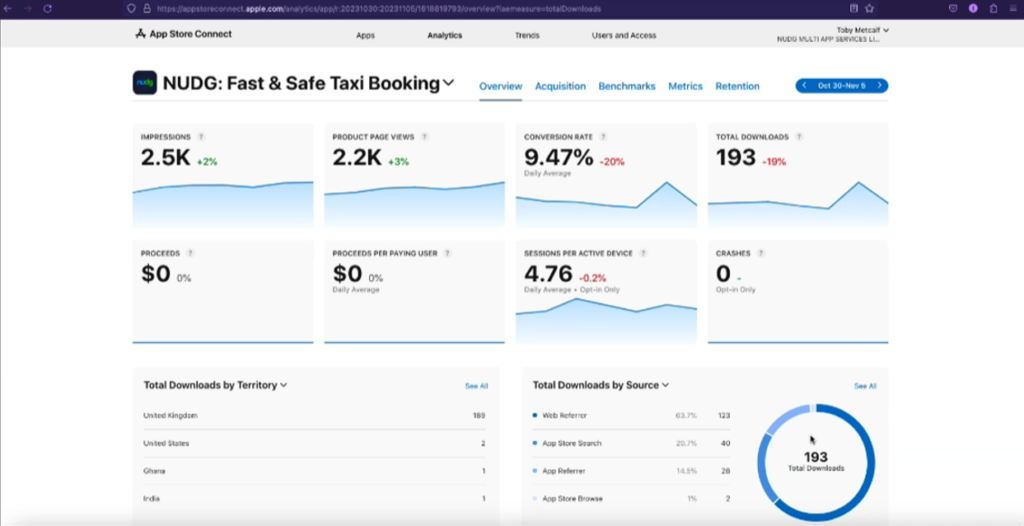The width and height of the screenshot is (1024, 526).
Task: Open the Users and Access menu item
Action: [624, 35]
